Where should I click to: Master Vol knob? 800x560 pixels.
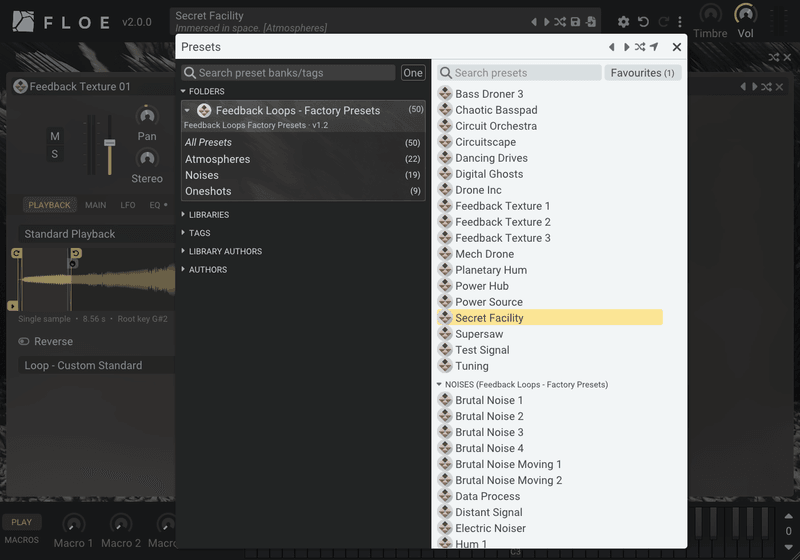(745, 14)
